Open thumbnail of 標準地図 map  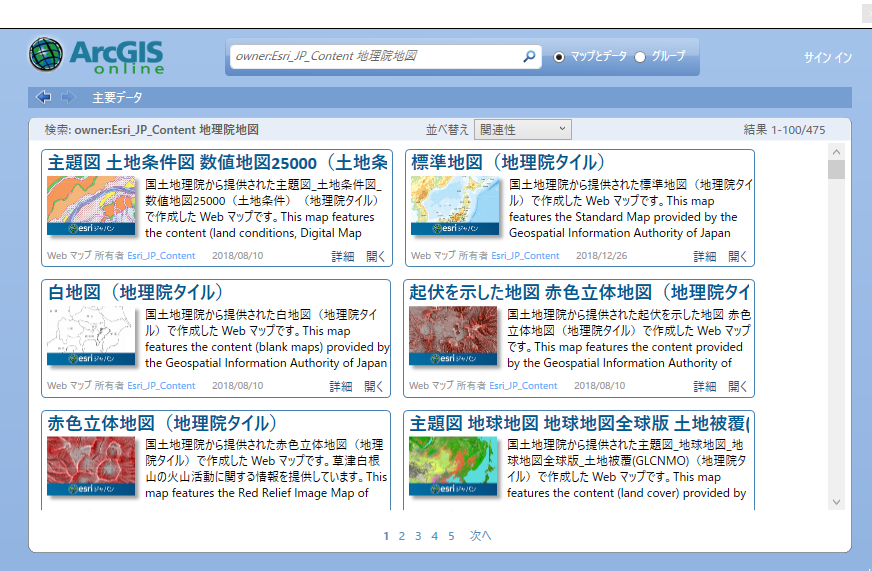pos(455,206)
